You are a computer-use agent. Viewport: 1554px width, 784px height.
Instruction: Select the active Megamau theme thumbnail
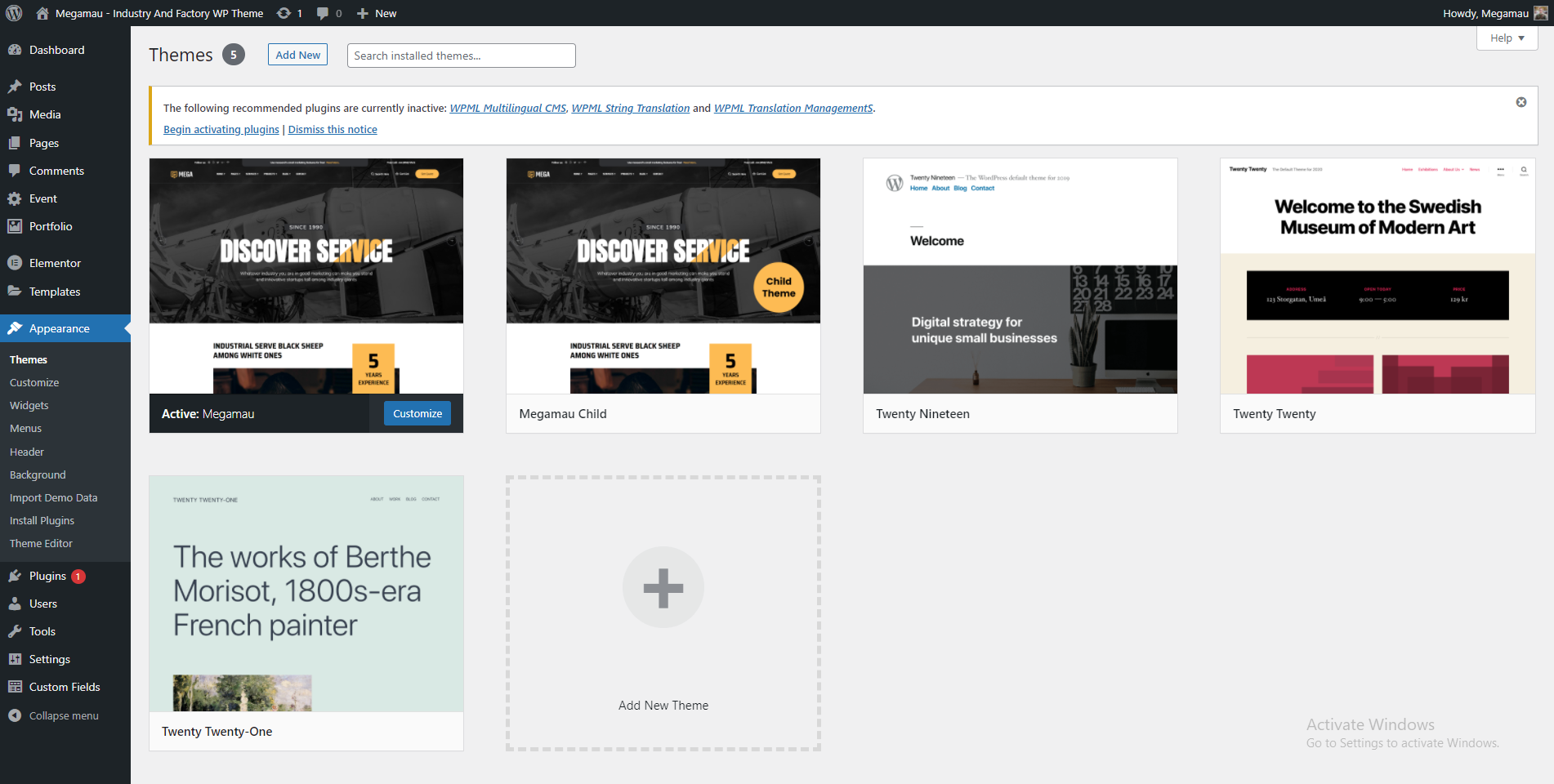306,276
